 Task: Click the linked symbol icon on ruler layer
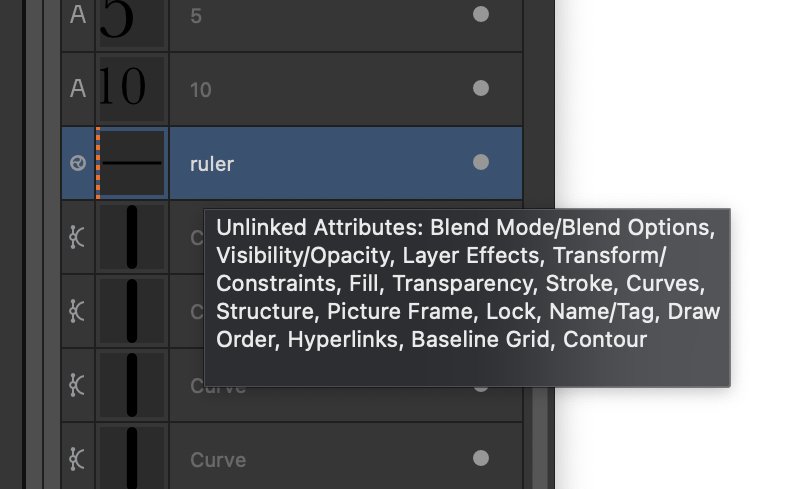coord(78,163)
